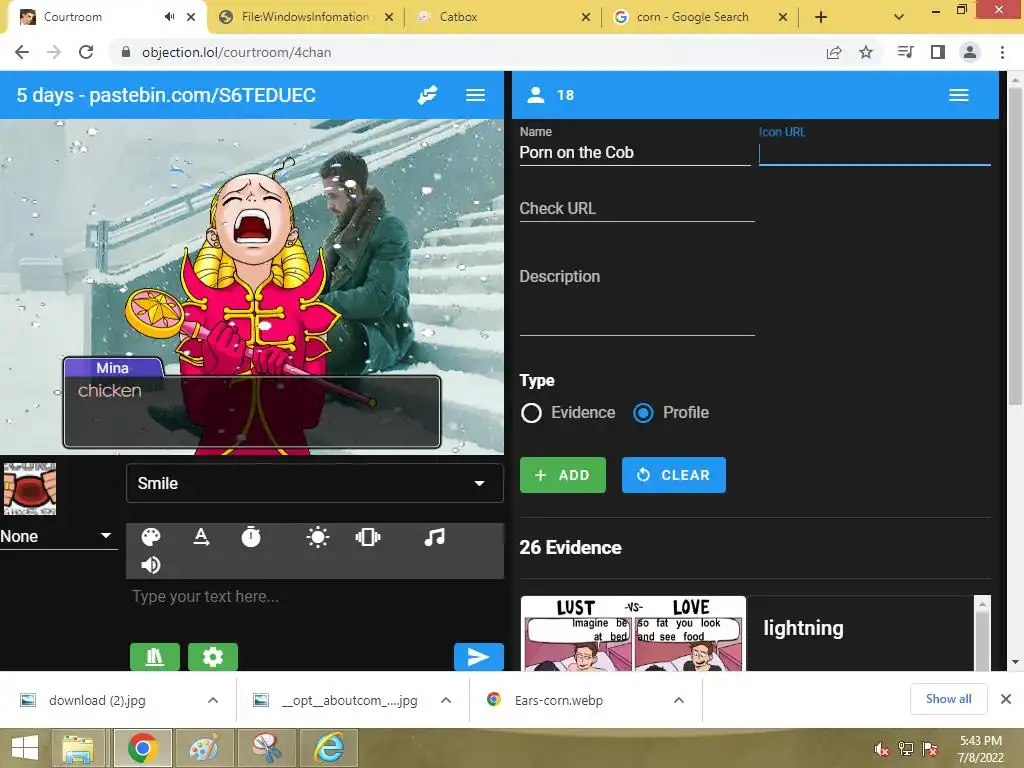Click the page vertical scrollbar
This screenshot has height=768, width=1024.
pos(1015,248)
